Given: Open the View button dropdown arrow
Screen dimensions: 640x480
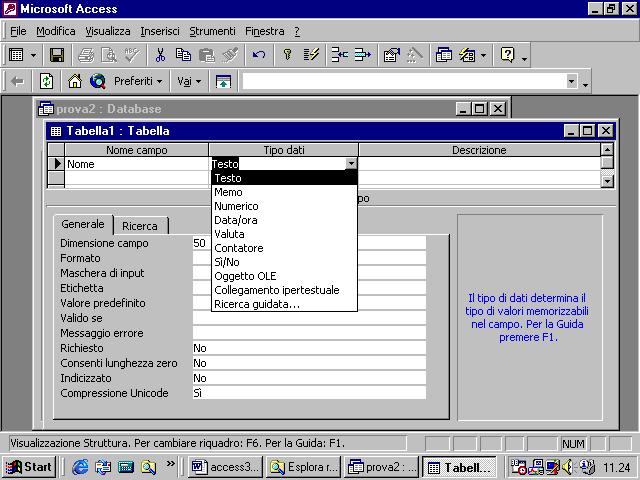Looking at the screenshot, I should 33,55.
